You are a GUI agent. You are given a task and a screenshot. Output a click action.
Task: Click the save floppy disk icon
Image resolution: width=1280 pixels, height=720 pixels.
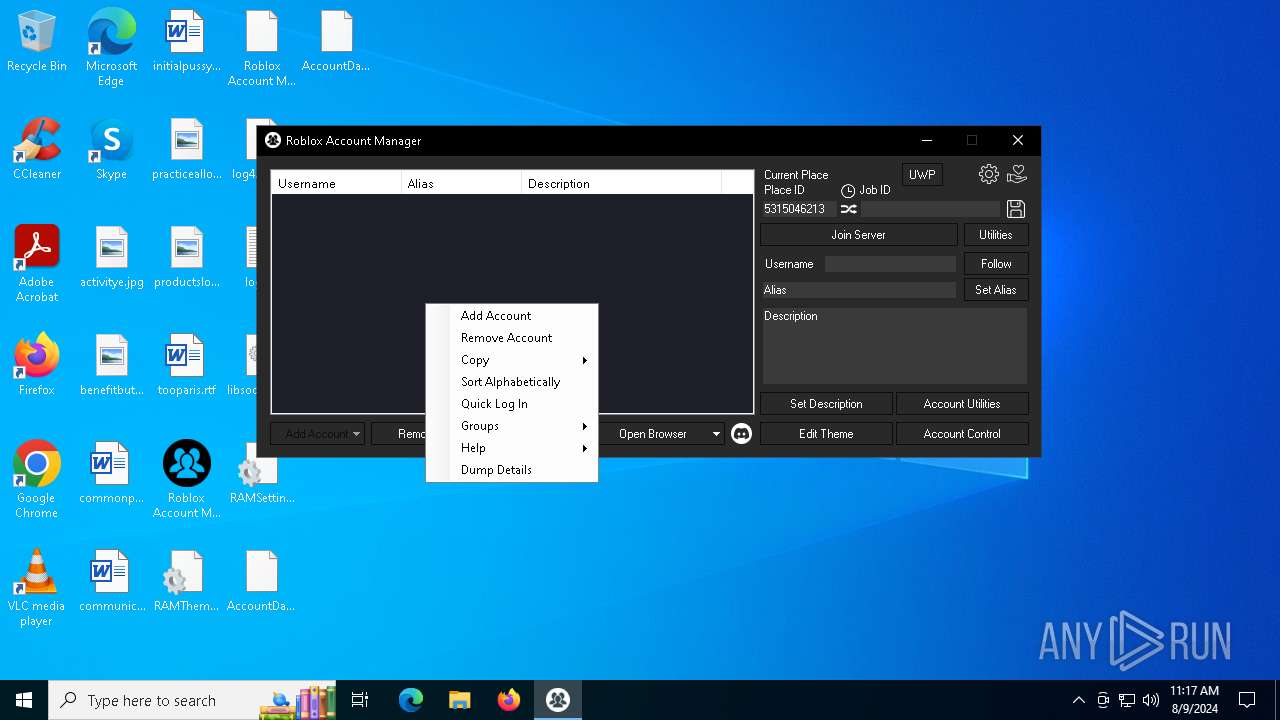tap(1016, 208)
